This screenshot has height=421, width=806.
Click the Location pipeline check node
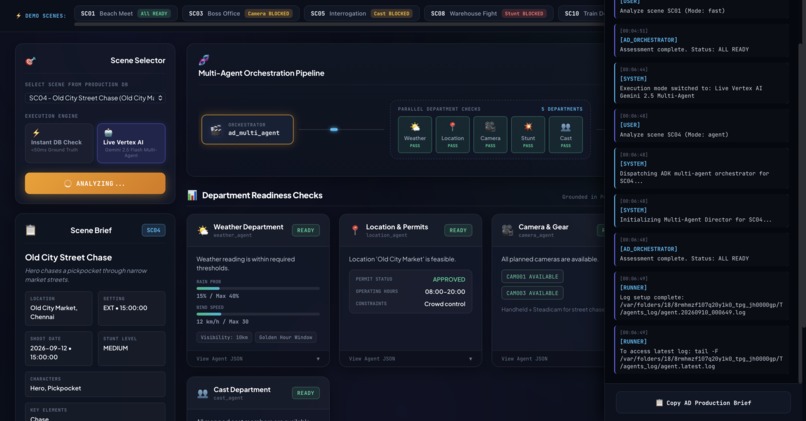452,135
